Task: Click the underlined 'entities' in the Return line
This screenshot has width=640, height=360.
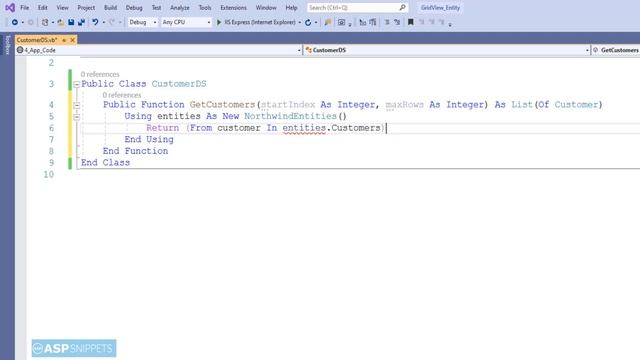Action: point(304,128)
